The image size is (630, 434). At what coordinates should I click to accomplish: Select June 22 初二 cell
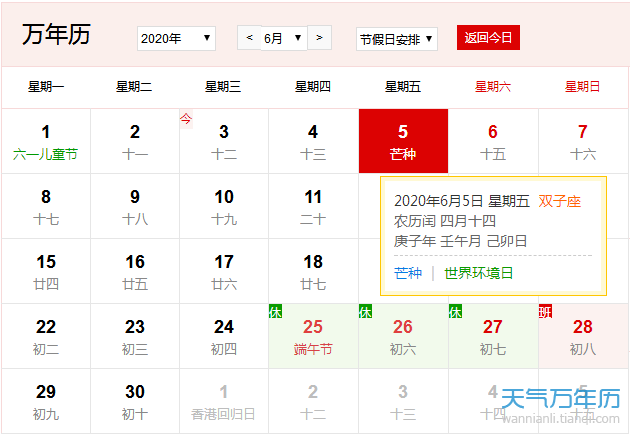[x=46, y=336]
